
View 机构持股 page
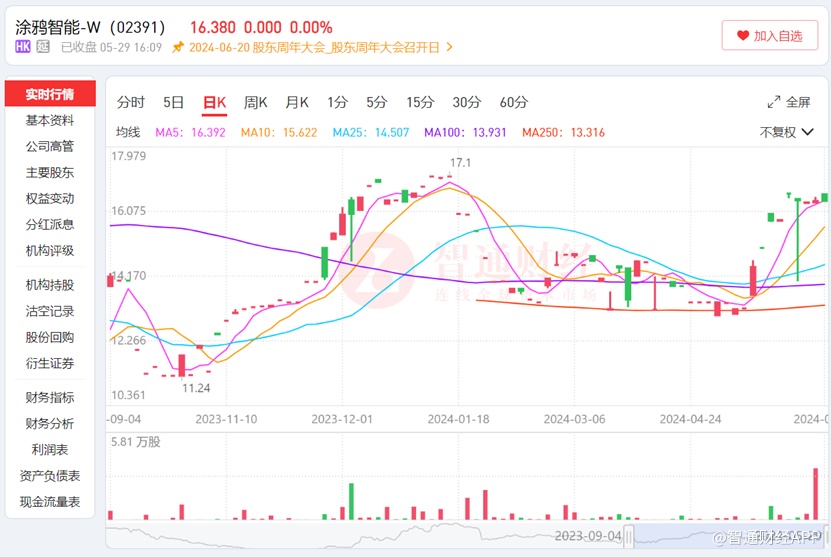click(50, 285)
